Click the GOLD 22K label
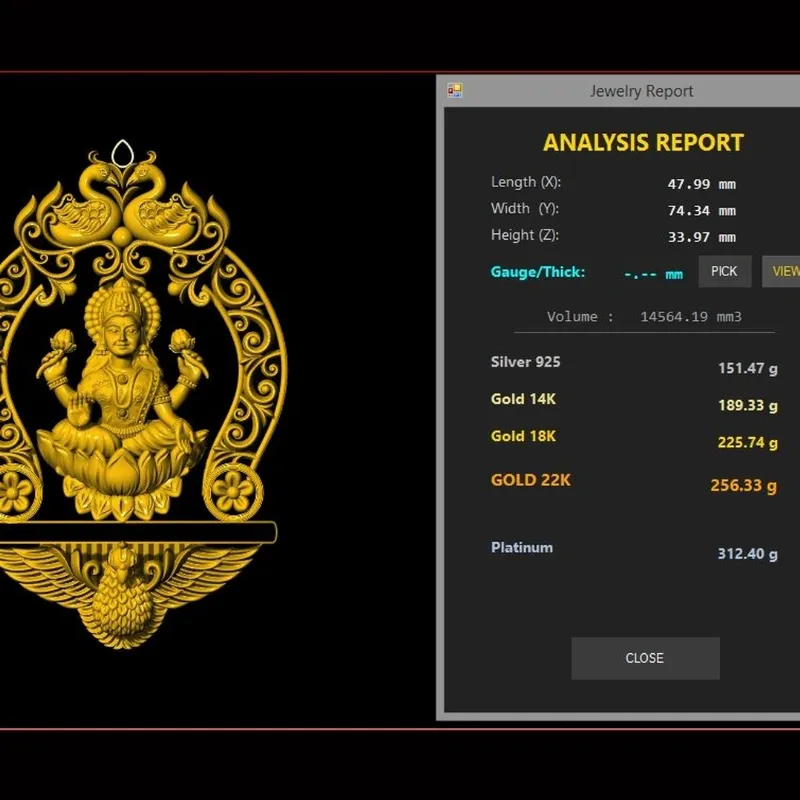 (531, 480)
